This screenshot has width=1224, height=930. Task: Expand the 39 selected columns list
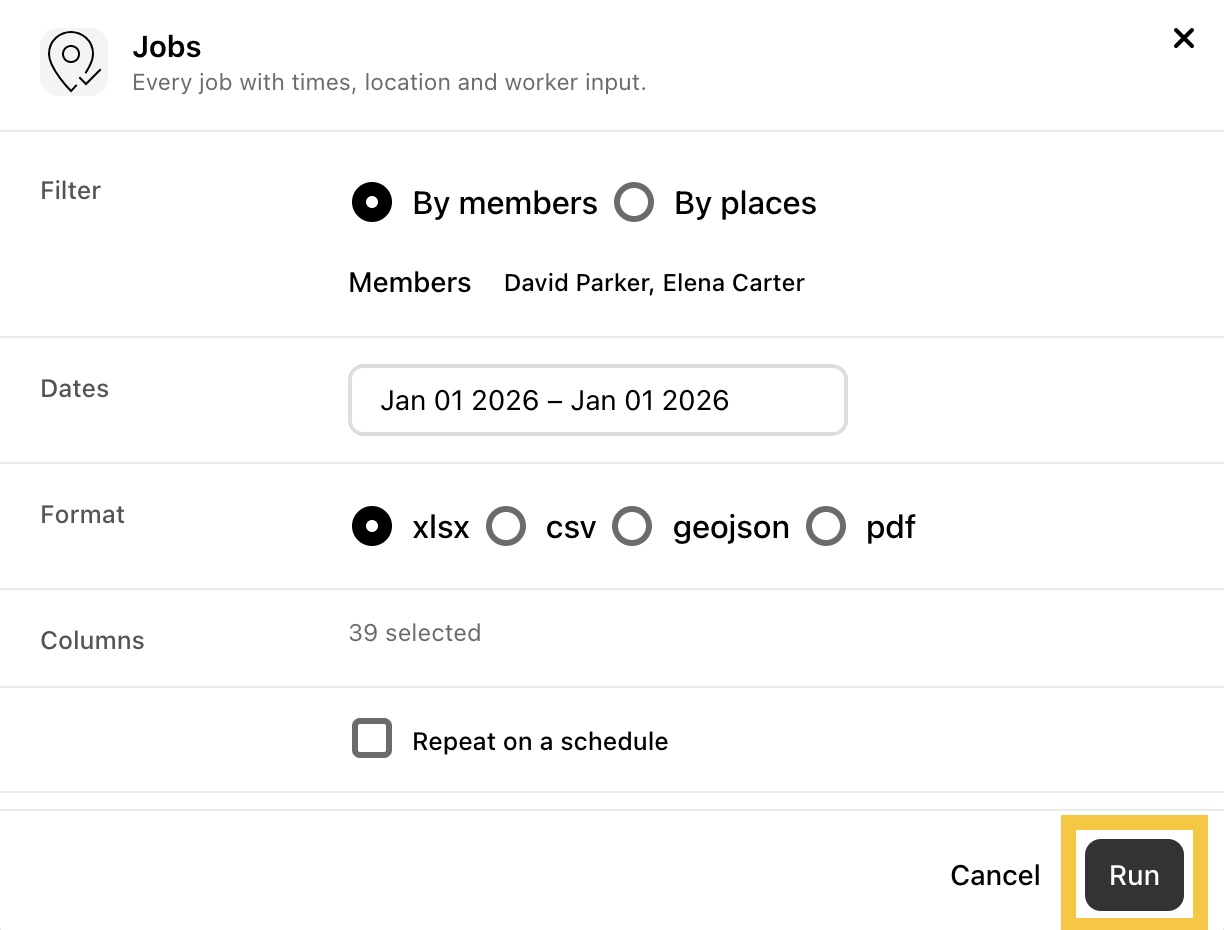pos(415,633)
